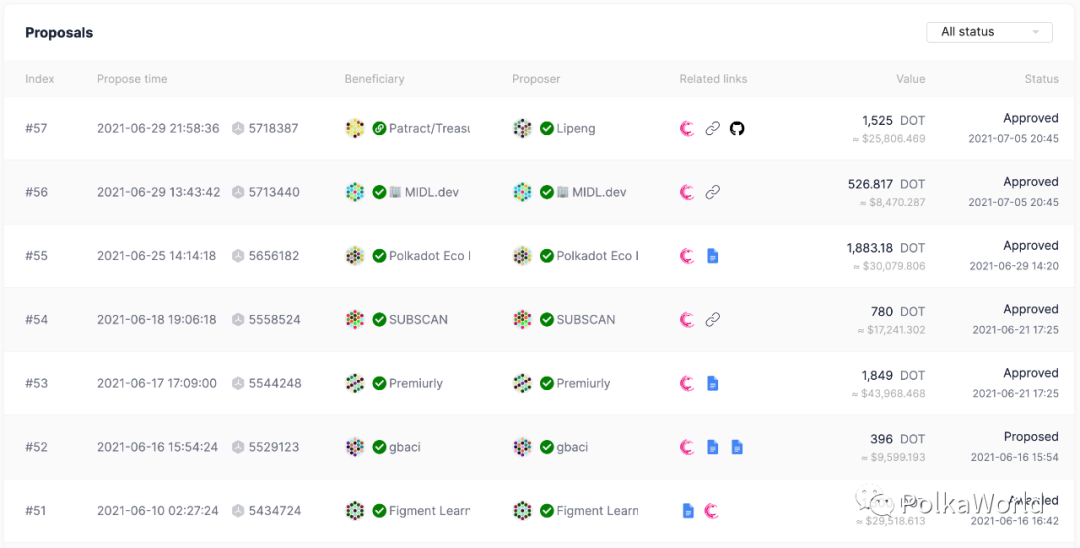Open Polkassembly link for proposal #56
This screenshot has width=1080, height=548.
pyautogui.click(x=687, y=192)
